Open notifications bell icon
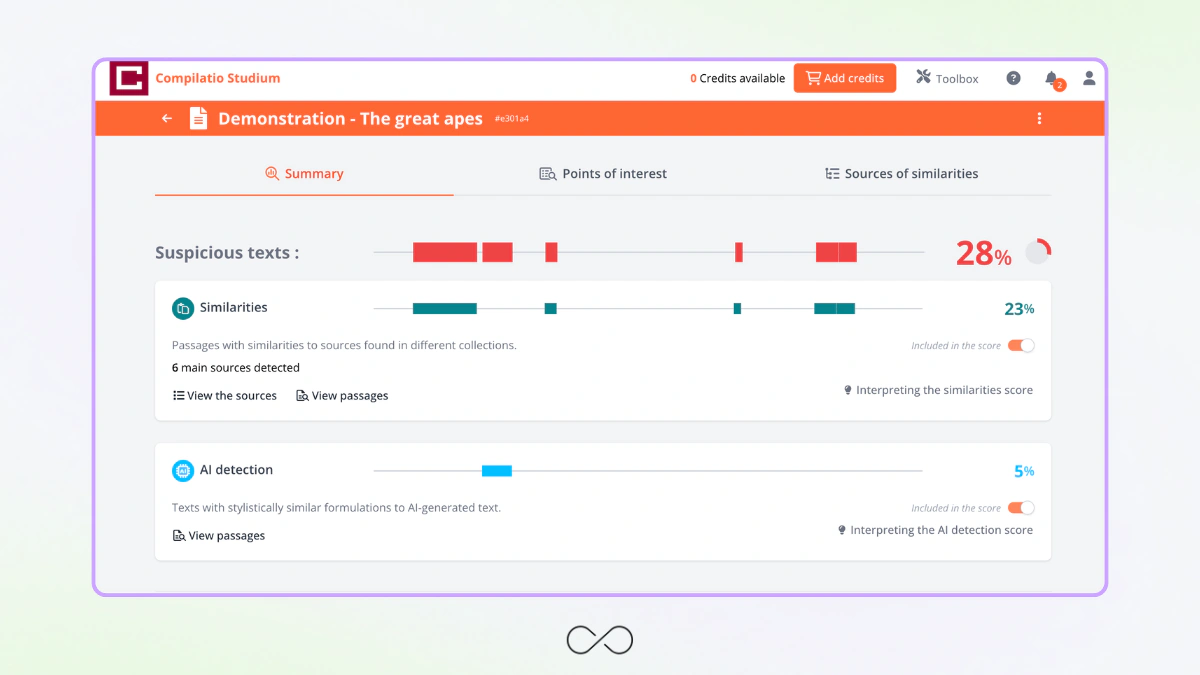Image resolution: width=1200 pixels, height=675 pixels. click(x=1052, y=79)
